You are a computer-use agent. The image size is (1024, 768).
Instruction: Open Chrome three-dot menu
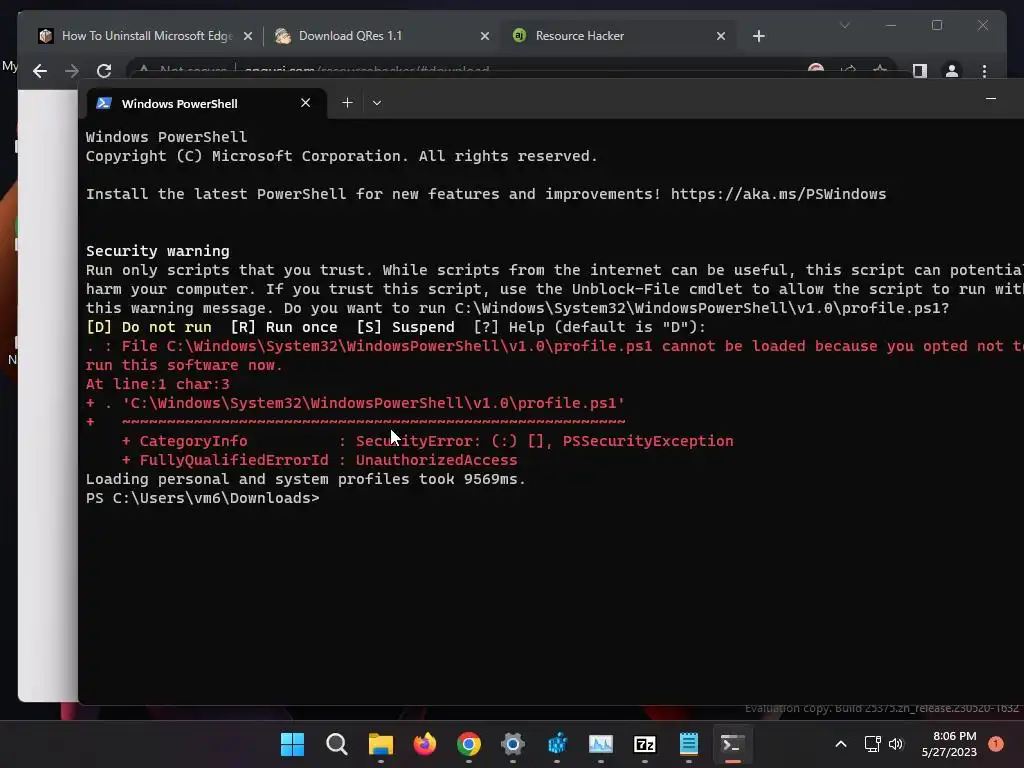click(984, 71)
